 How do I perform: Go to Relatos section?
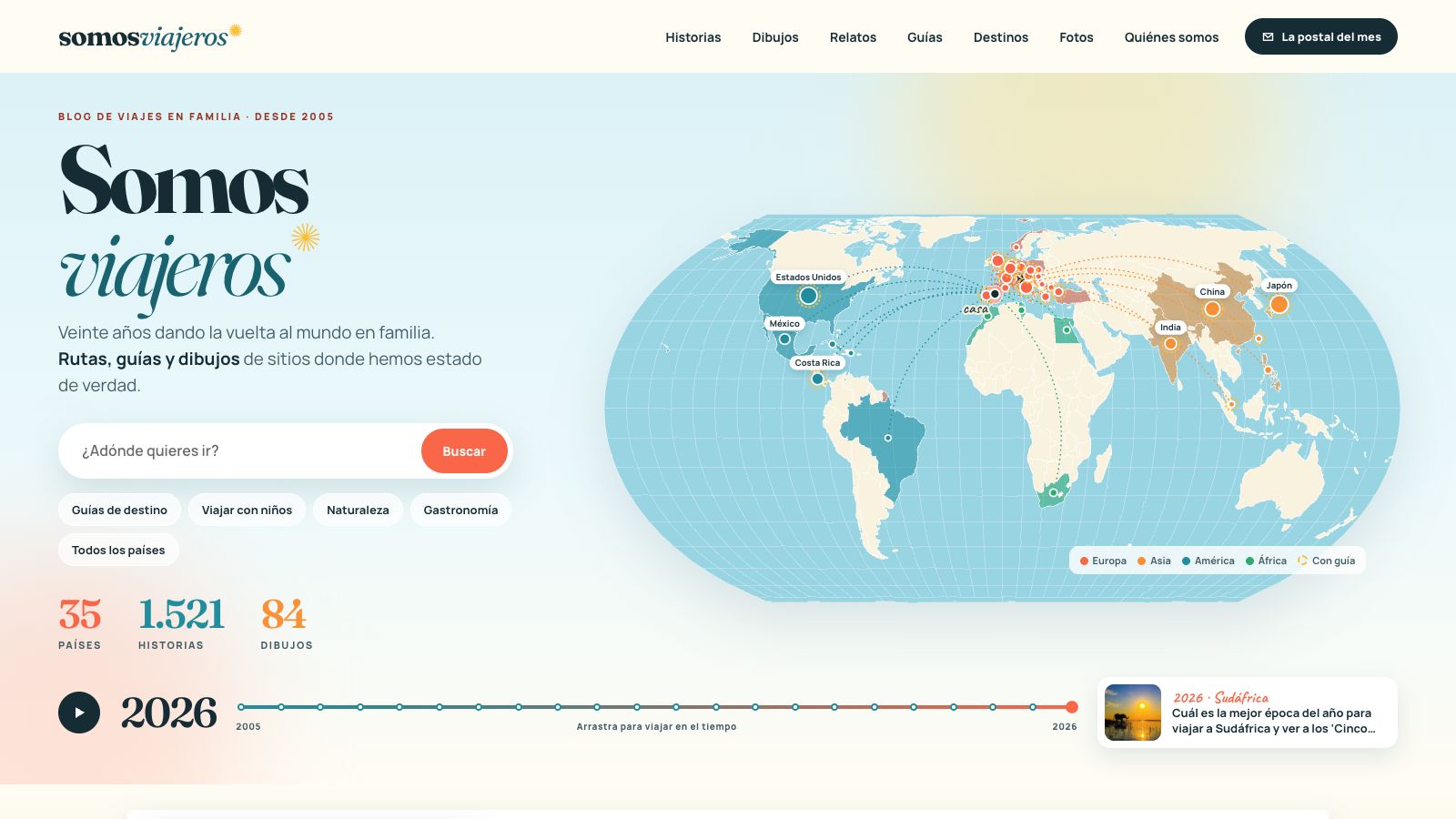(853, 37)
